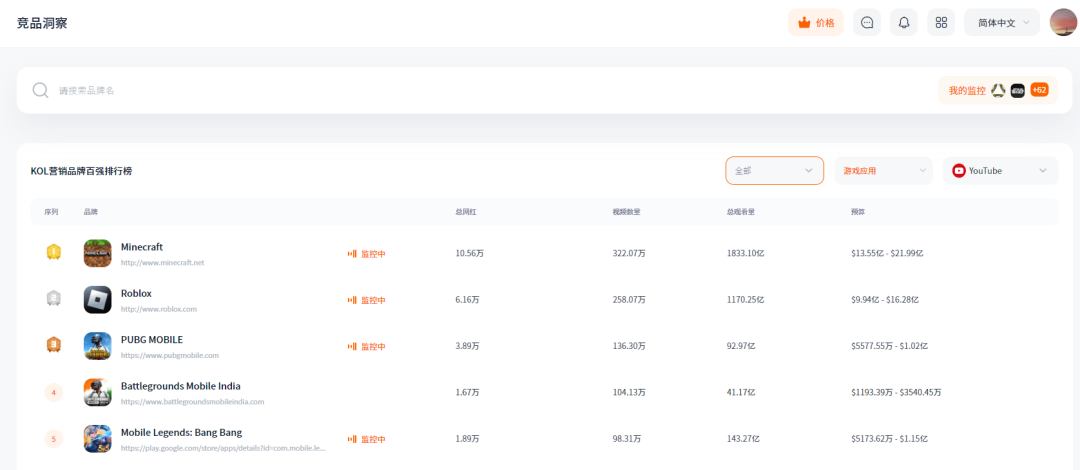Click the bronze rank 3 medal

coord(54,345)
